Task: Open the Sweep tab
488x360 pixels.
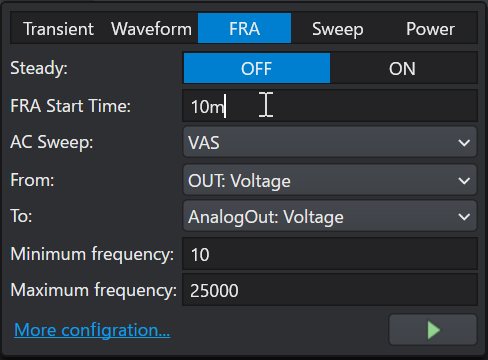Action: point(337,29)
